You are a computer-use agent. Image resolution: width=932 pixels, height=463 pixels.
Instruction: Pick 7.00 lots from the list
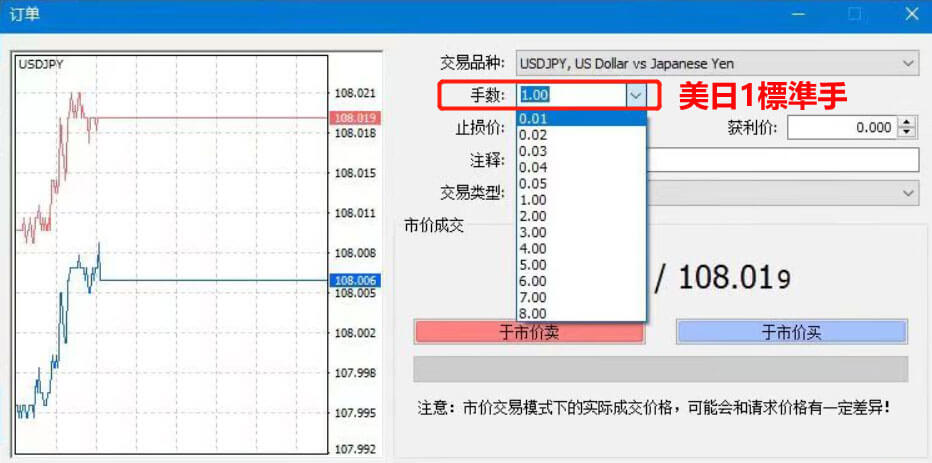tap(581, 297)
